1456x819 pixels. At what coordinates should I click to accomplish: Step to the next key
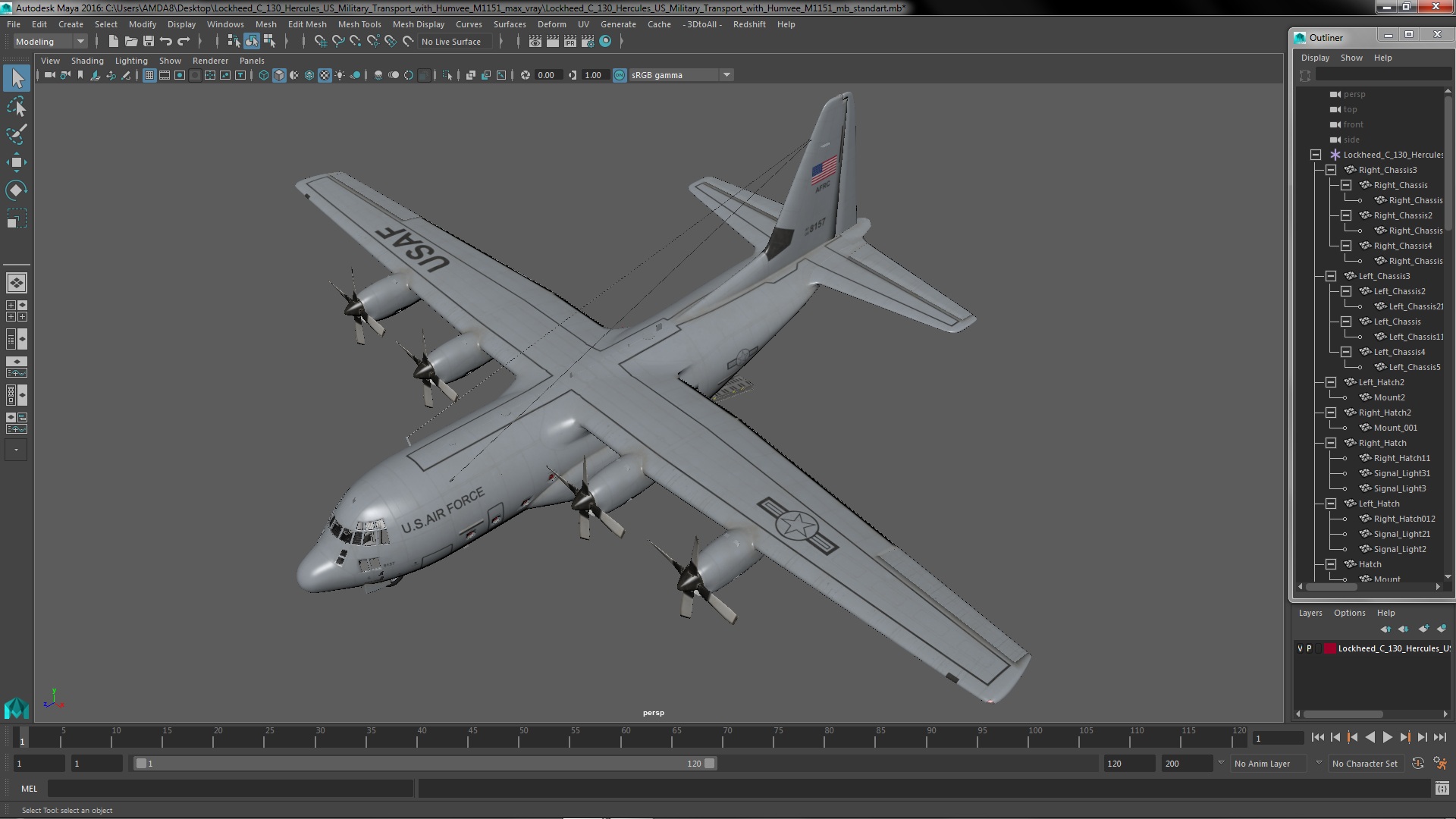(1404, 737)
